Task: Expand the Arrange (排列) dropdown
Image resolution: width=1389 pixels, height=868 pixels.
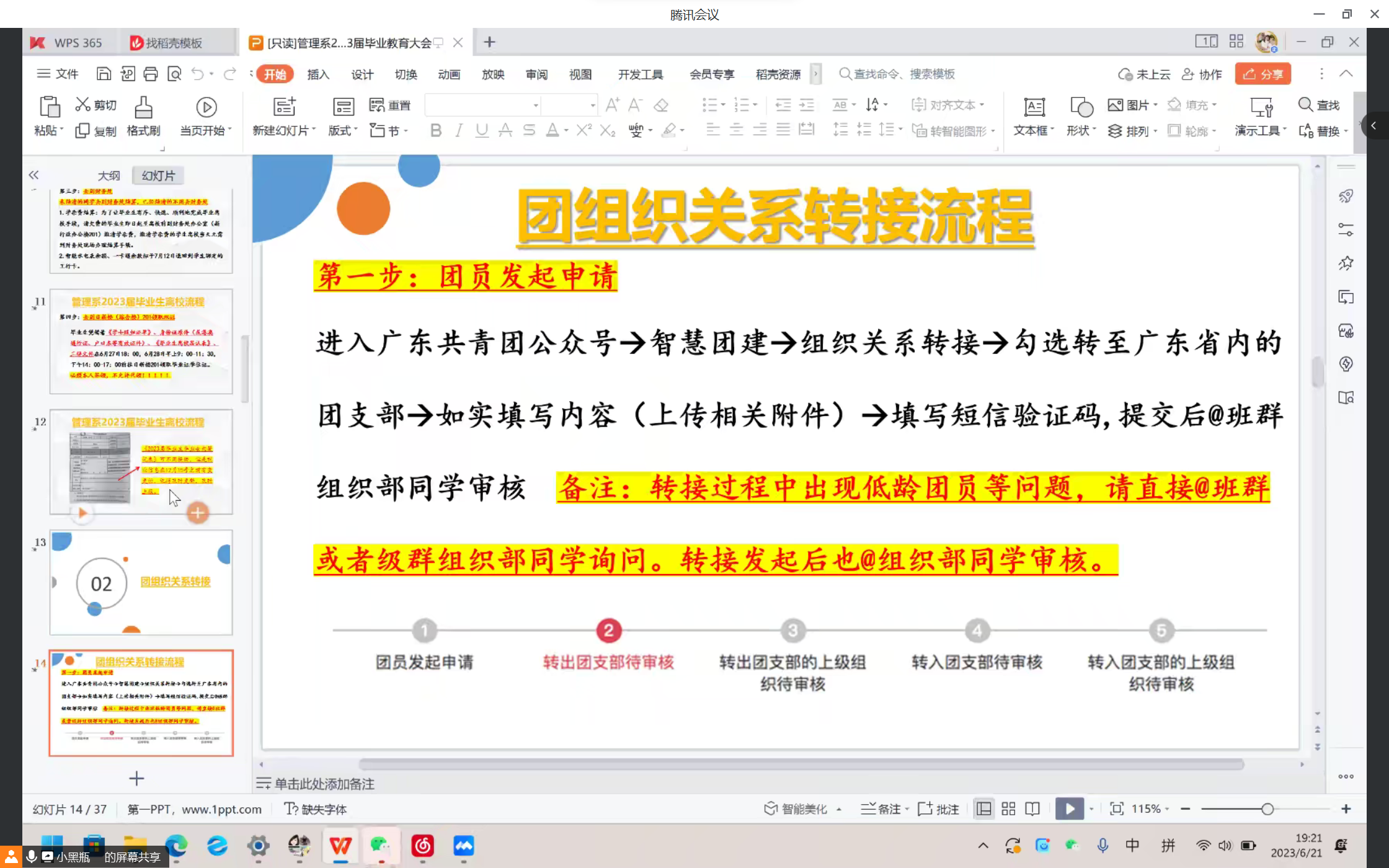Action: [x=1132, y=131]
